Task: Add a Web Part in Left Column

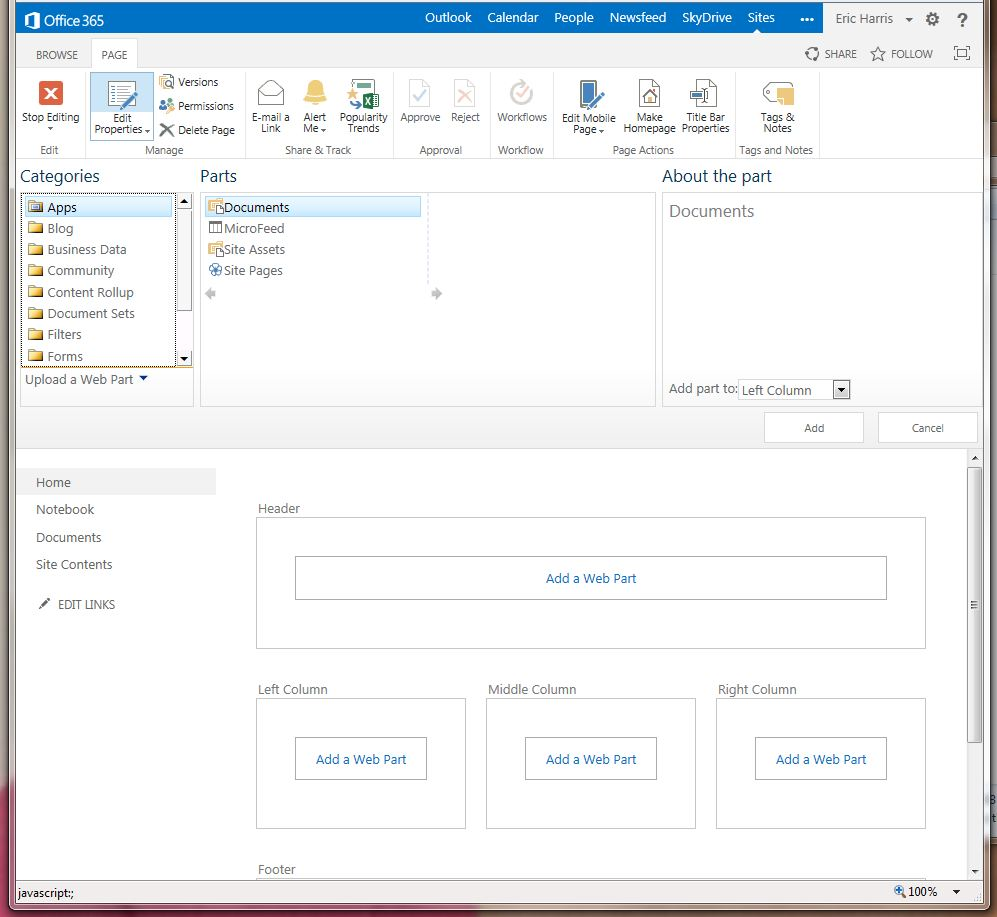Action: coord(361,759)
